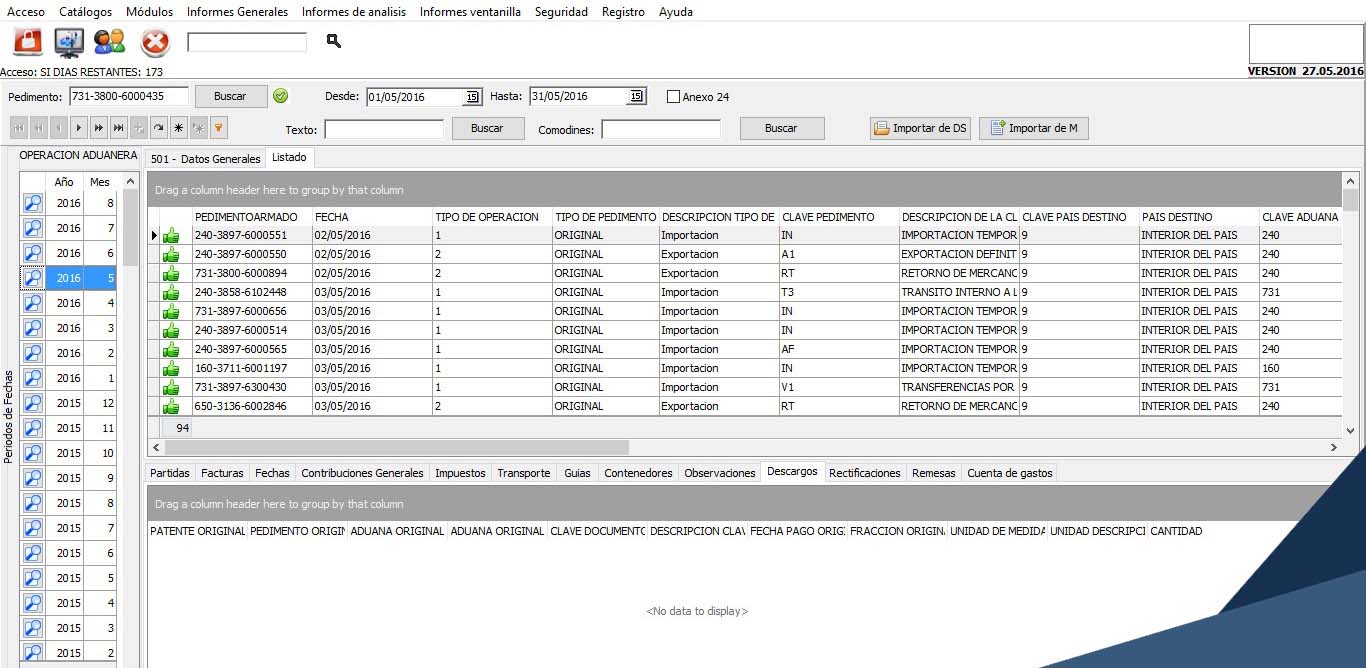Switch to the Contenedores tab
Image resolution: width=1366 pixels, height=668 pixels.
click(638, 473)
